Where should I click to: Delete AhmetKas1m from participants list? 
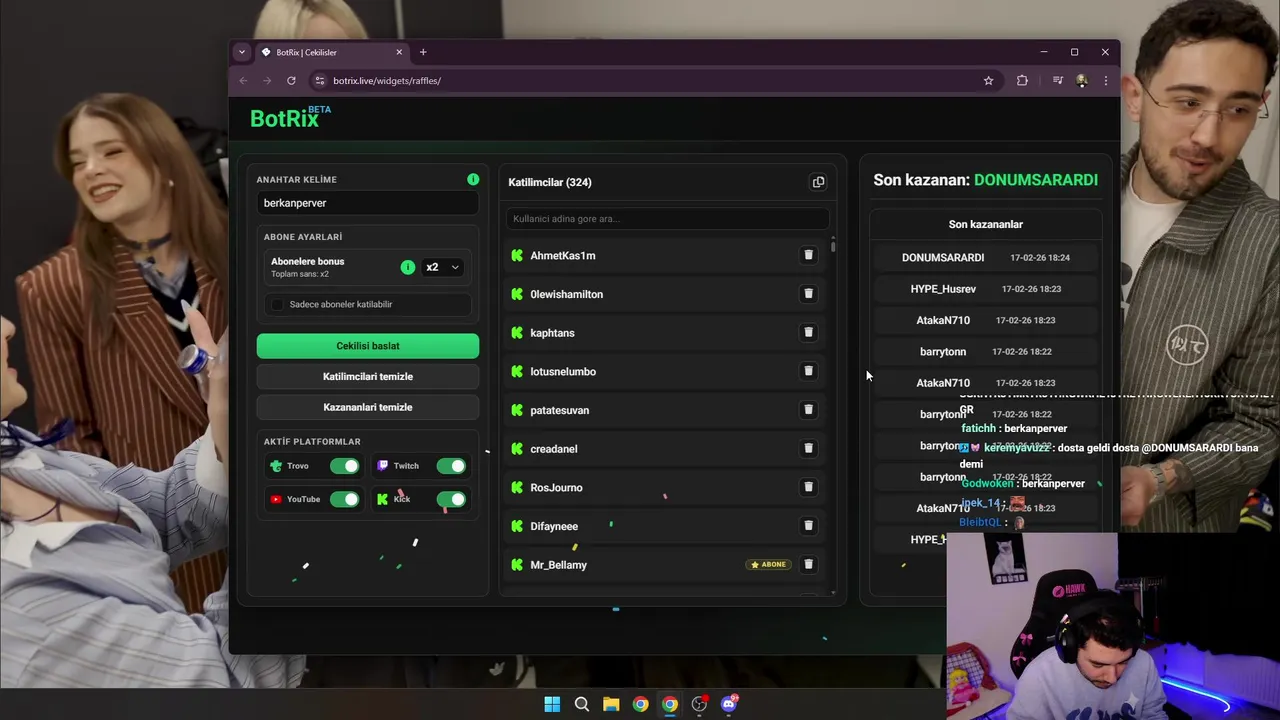coord(808,255)
